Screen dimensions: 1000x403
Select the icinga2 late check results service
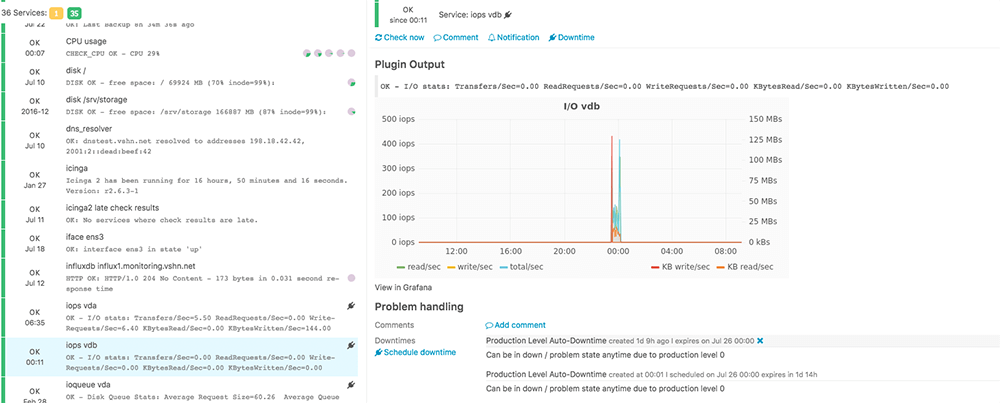180,213
